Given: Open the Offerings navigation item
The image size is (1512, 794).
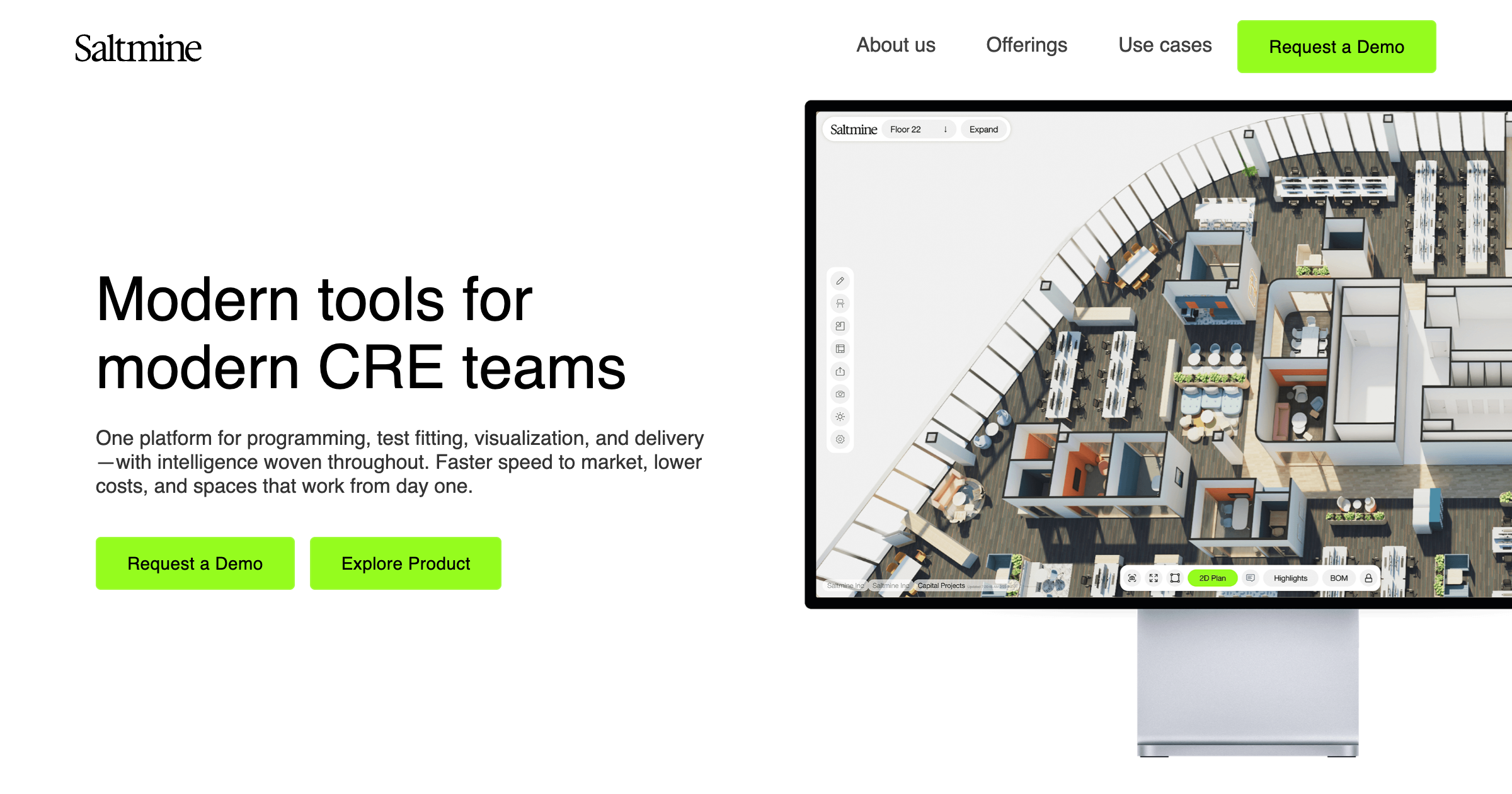Looking at the screenshot, I should 1026,45.
